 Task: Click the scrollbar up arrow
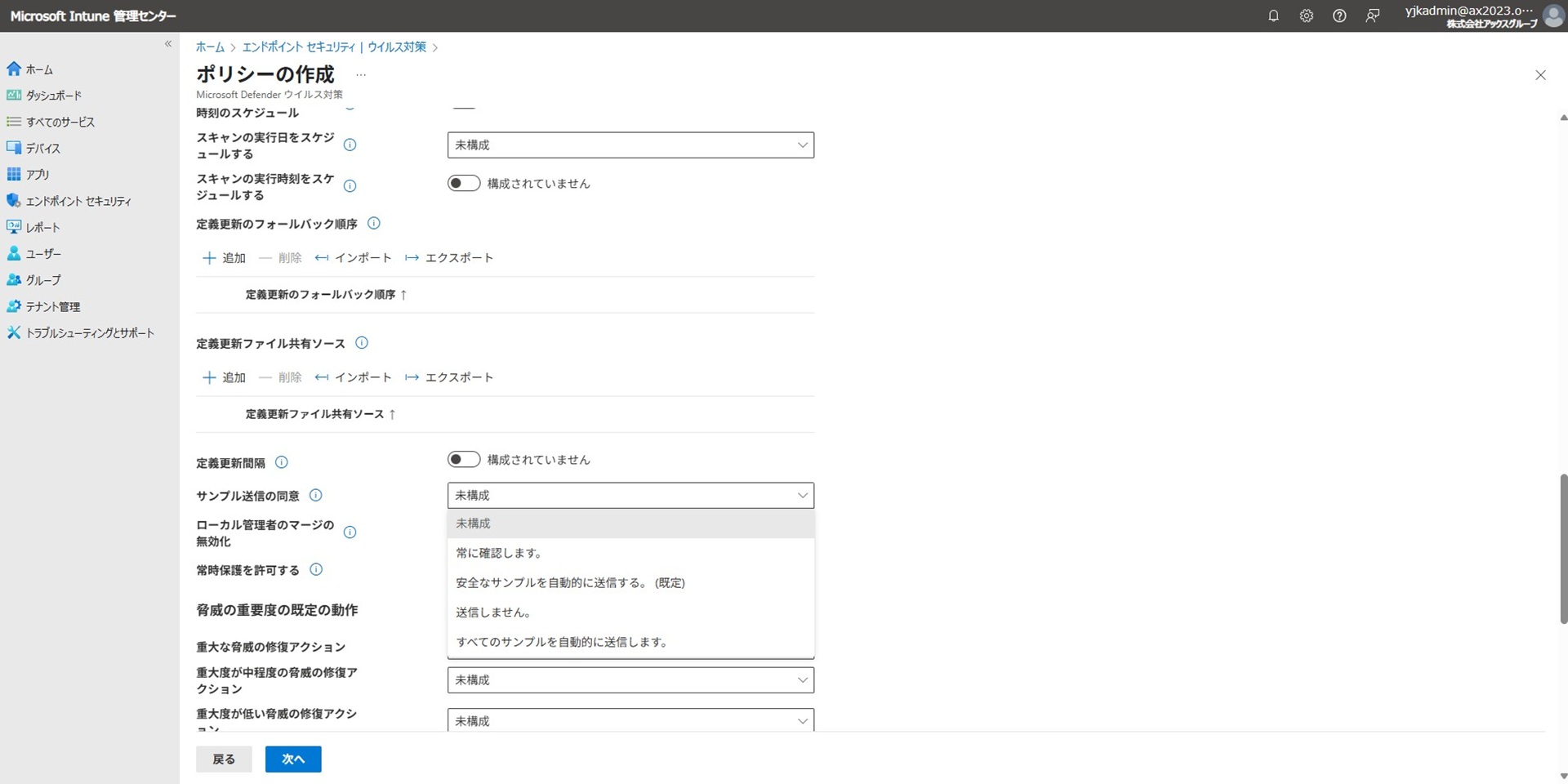click(x=1563, y=118)
